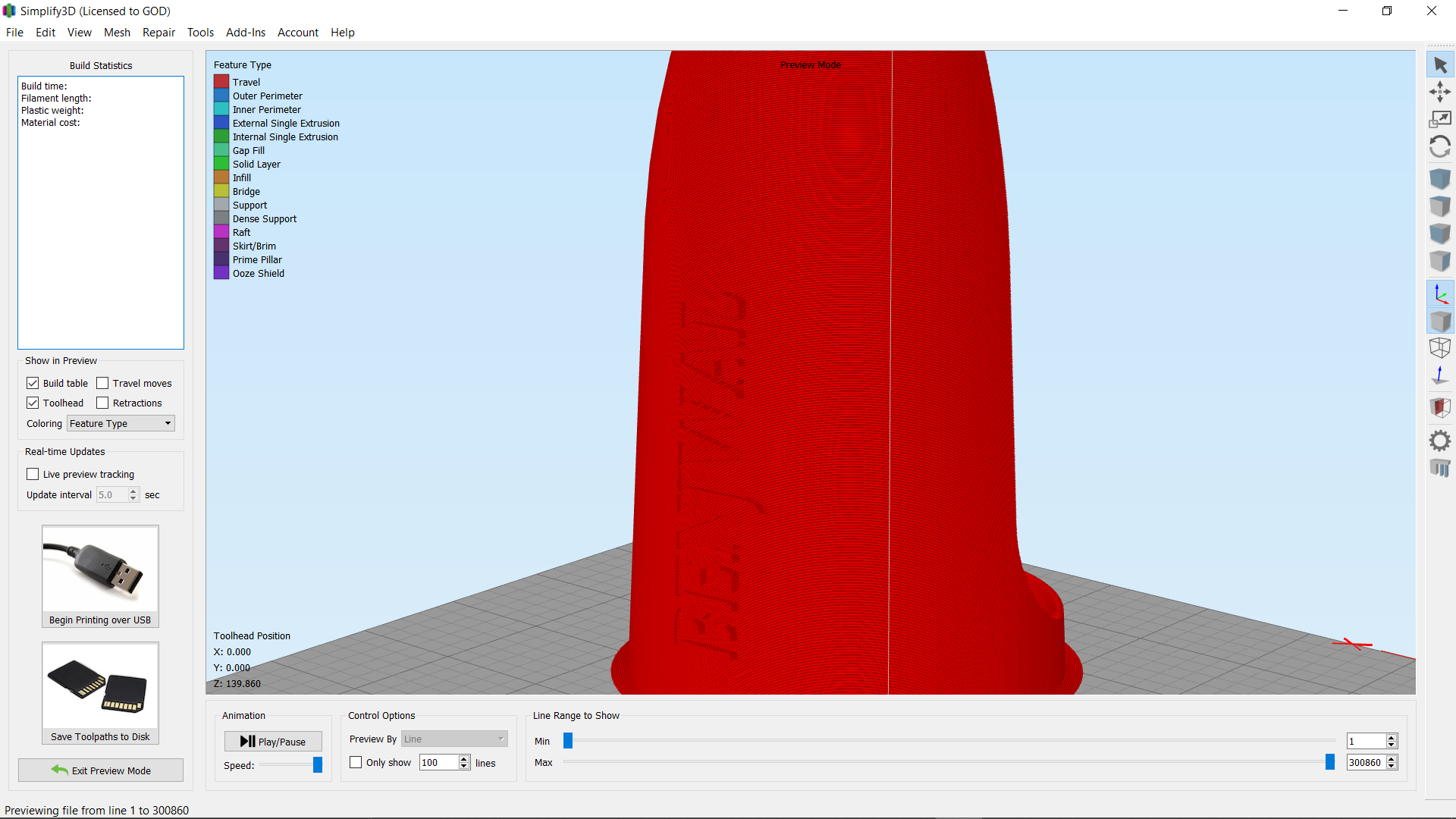Viewport: 1456px width, 819px height.
Task: Toggle the coordinate axes display
Action: [x=1440, y=293]
